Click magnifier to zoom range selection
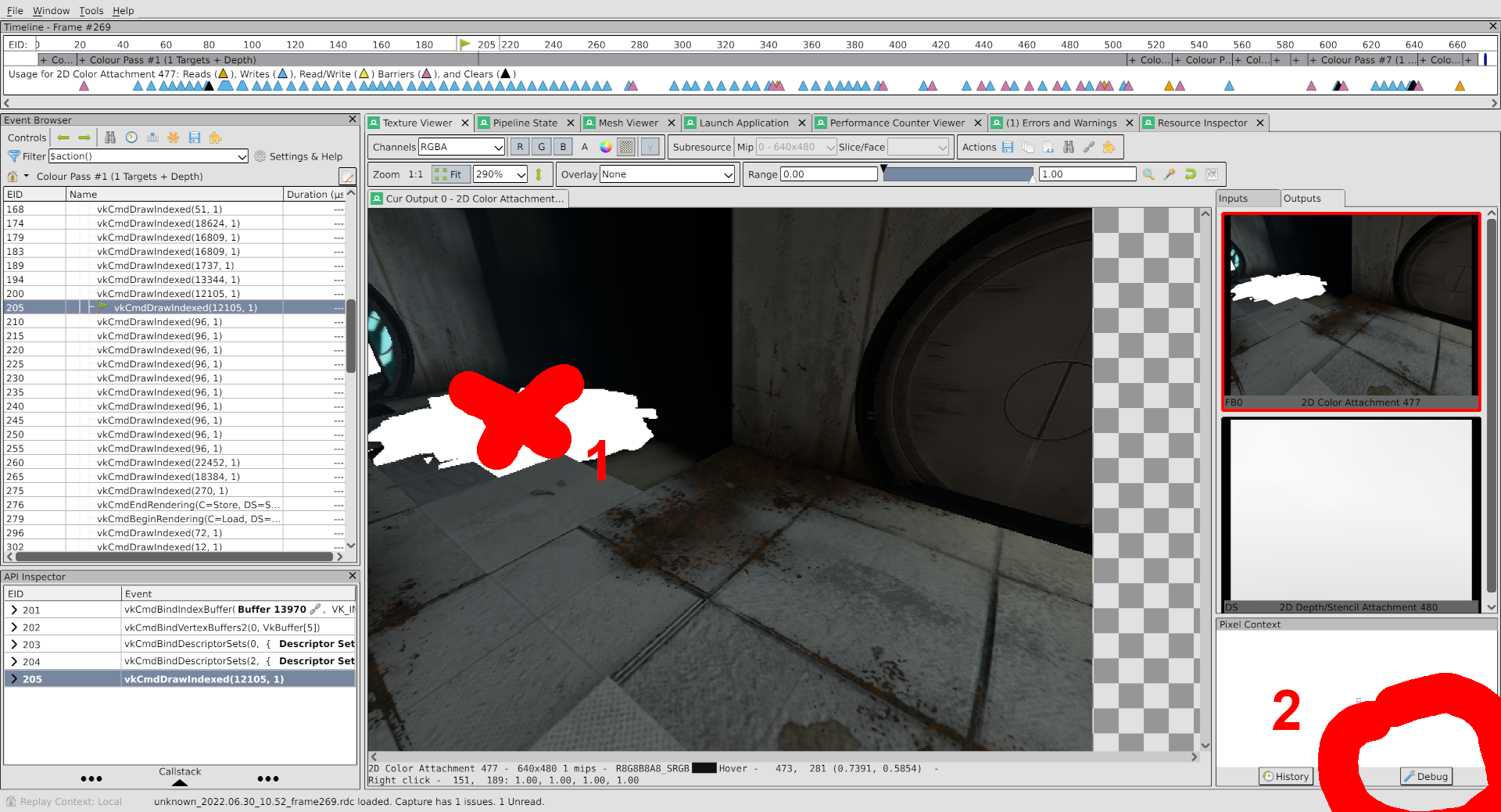1501x812 pixels. tap(1148, 174)
